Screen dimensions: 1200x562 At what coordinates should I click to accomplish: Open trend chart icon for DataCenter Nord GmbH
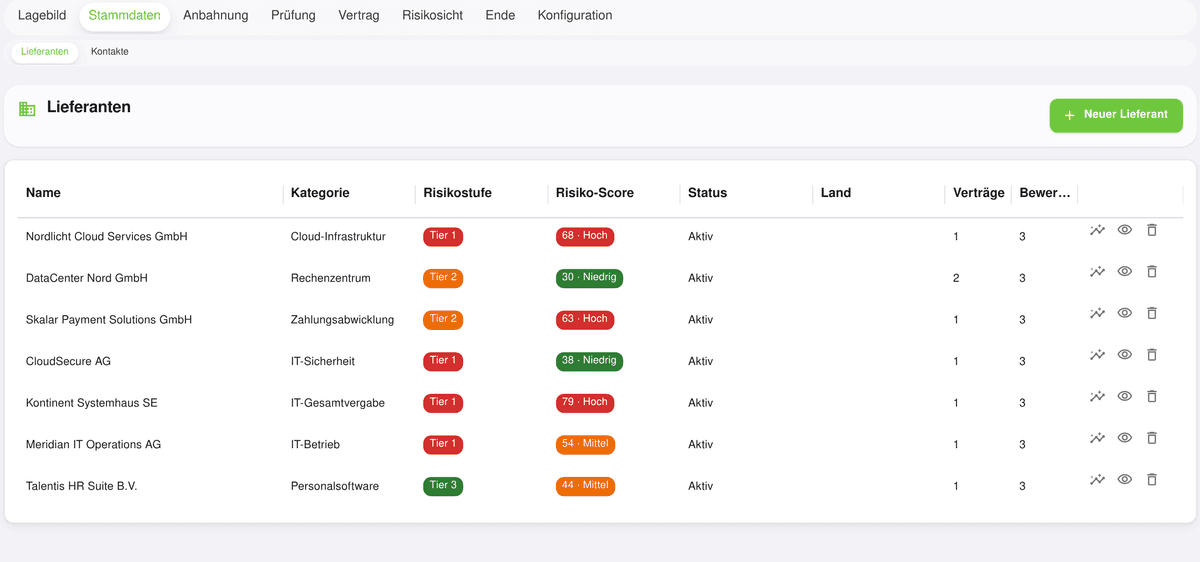(1097, 271)
